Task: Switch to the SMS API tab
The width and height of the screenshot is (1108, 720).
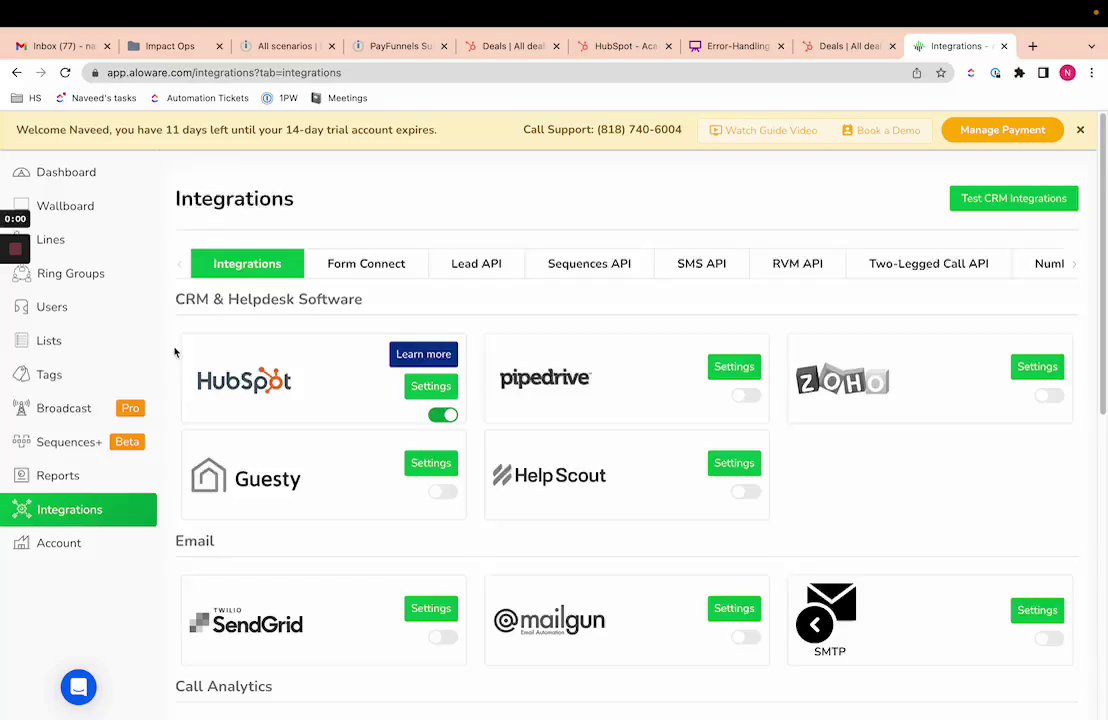Action: click(x=702, y=264)
